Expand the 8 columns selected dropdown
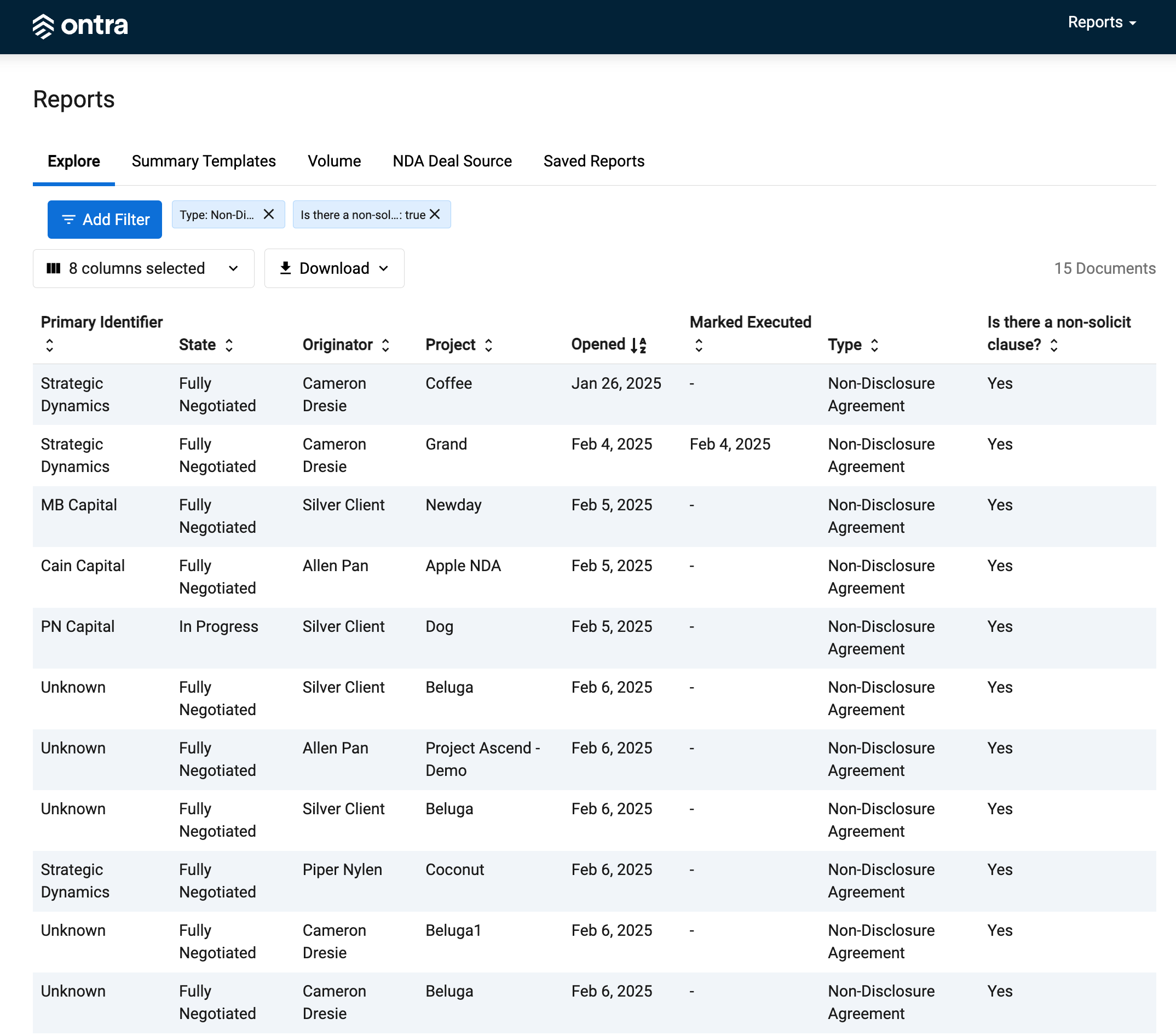The height and width of the screenshot is (1036, 1176). (x=143, y=268)
